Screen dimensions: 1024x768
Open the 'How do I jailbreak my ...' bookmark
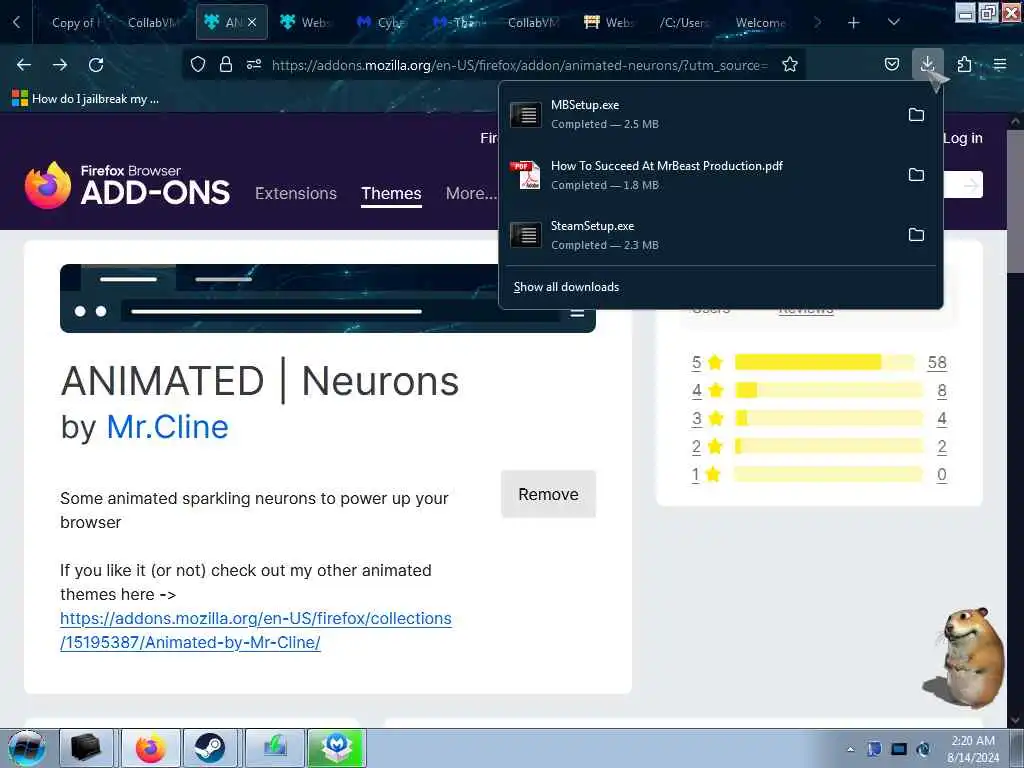click(86, 99)
